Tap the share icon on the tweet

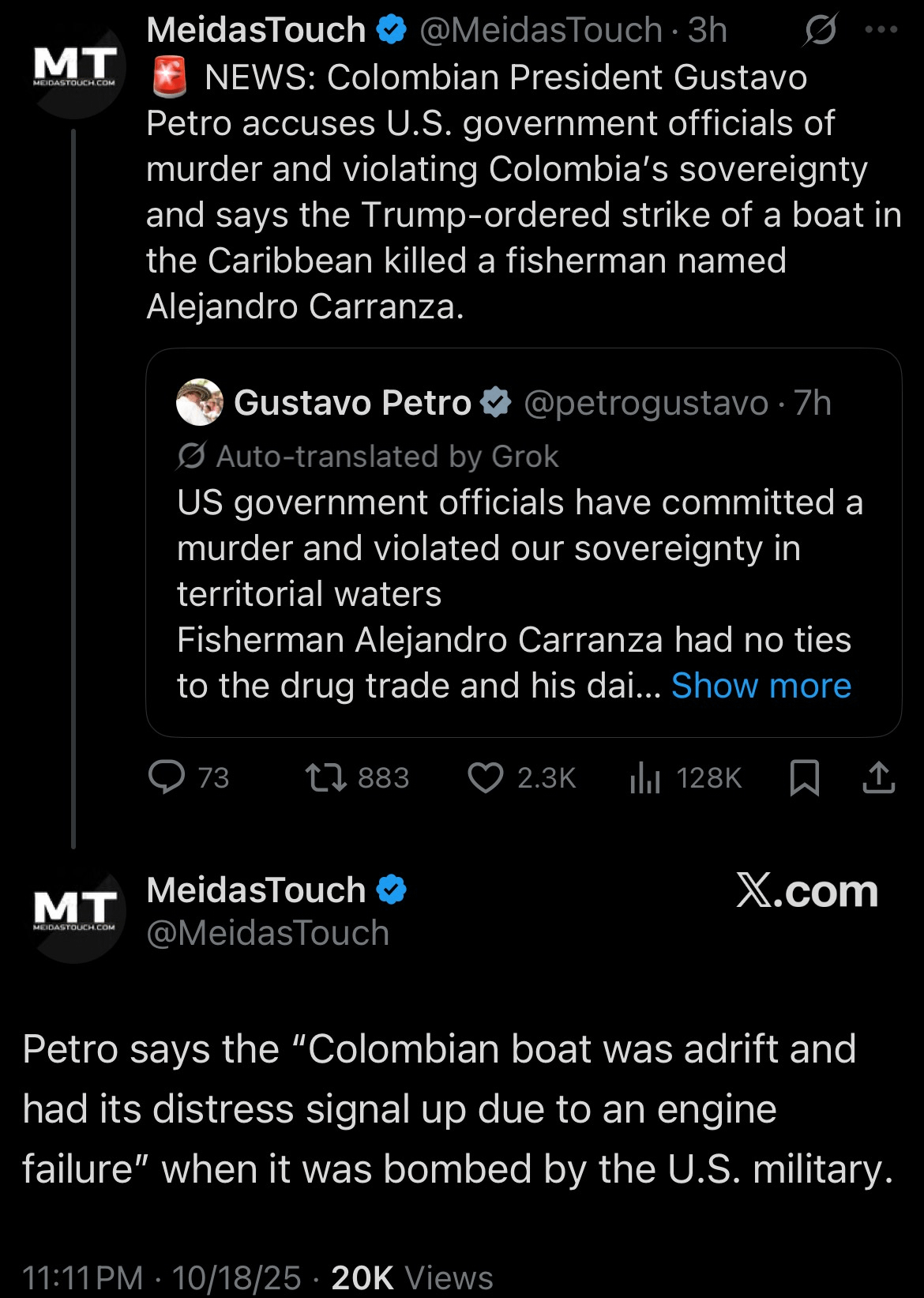[x=878, y=777]
